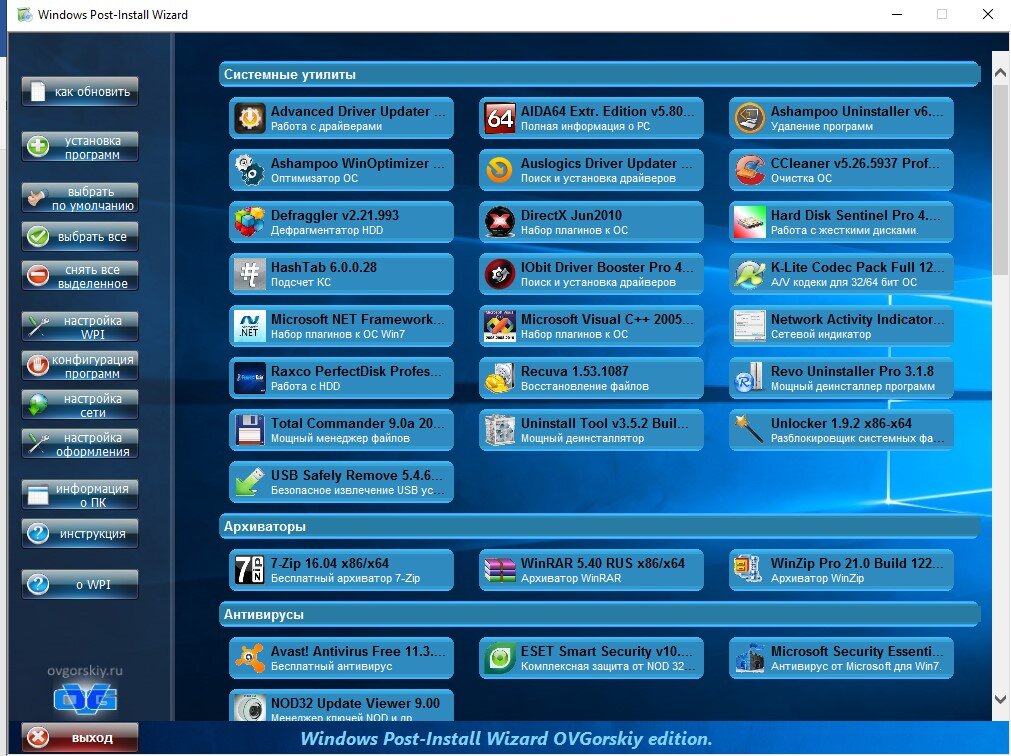Click 'Подсчет КС' description text
1011x756 pixels.
point(300,282)
